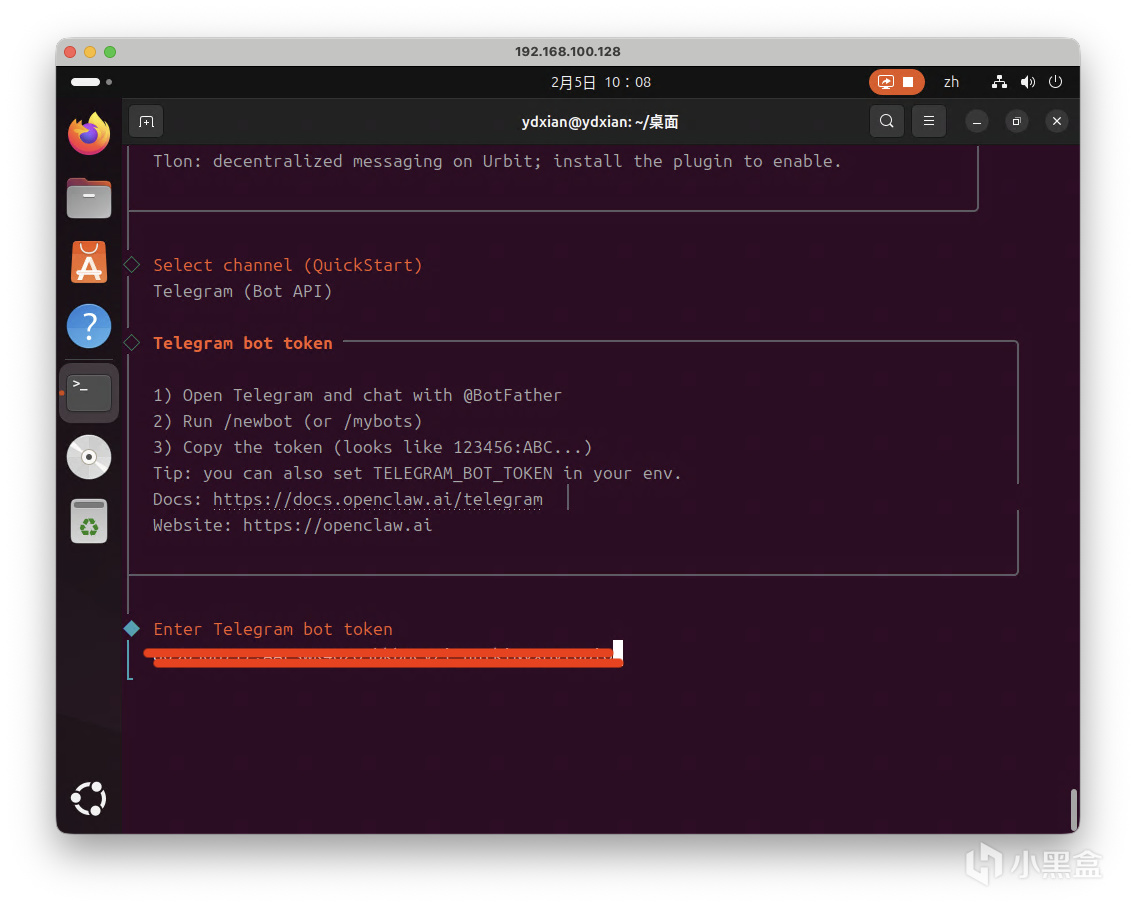Viewport: 1136px width, 908px height.
Task: Close the terminal window
Action: [x=1057, y=121]
